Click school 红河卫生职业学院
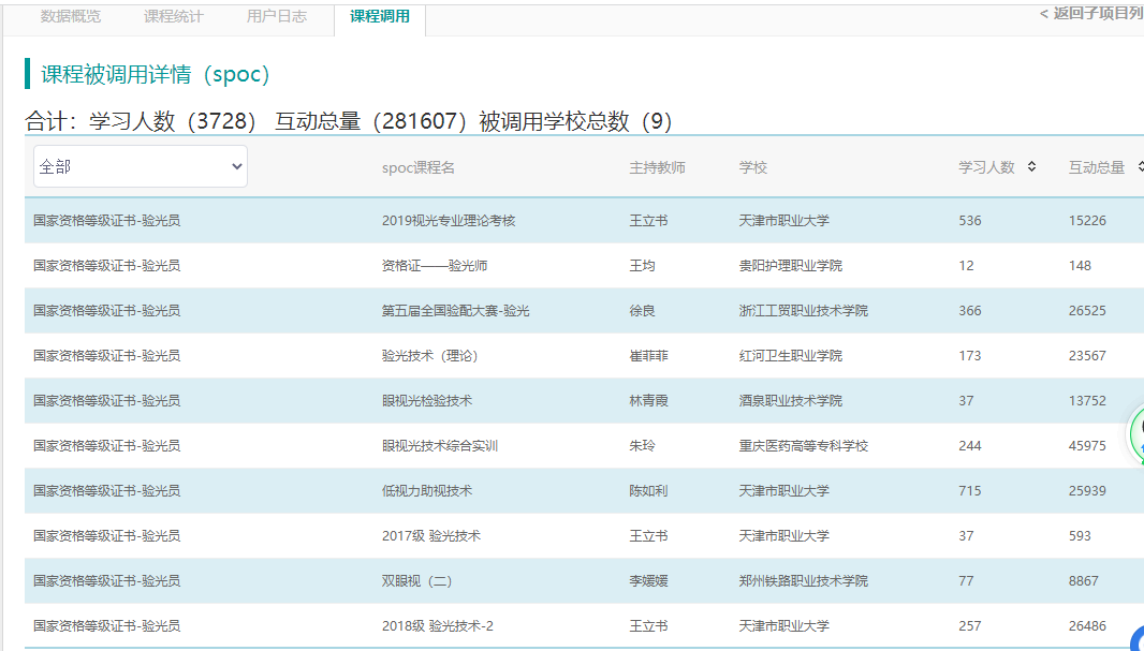This screenshot has width=1145, height=652. [x=790, y=356]
